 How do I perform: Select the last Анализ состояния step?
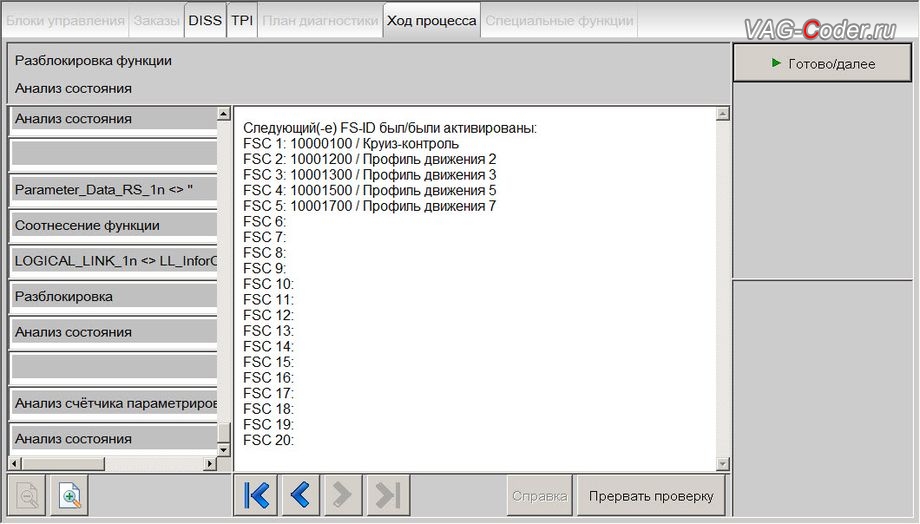click(114, 438)
